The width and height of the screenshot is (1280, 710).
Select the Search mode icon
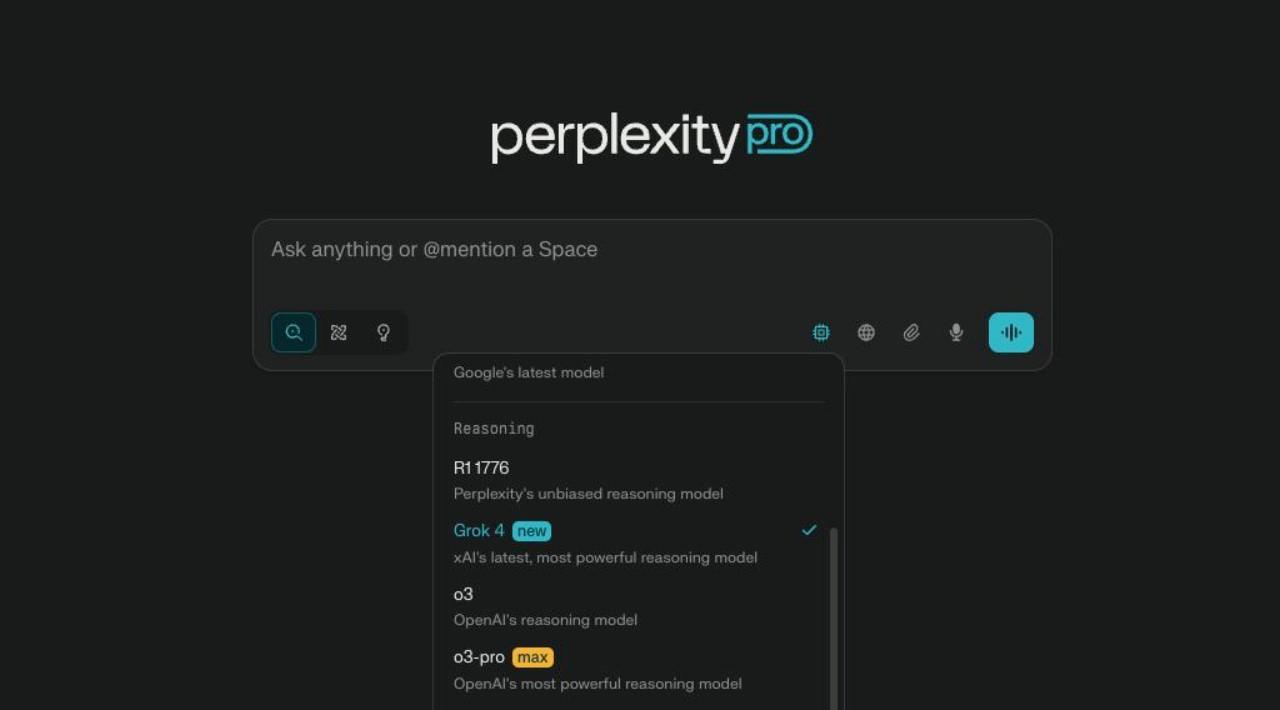[x=293, y=333]
